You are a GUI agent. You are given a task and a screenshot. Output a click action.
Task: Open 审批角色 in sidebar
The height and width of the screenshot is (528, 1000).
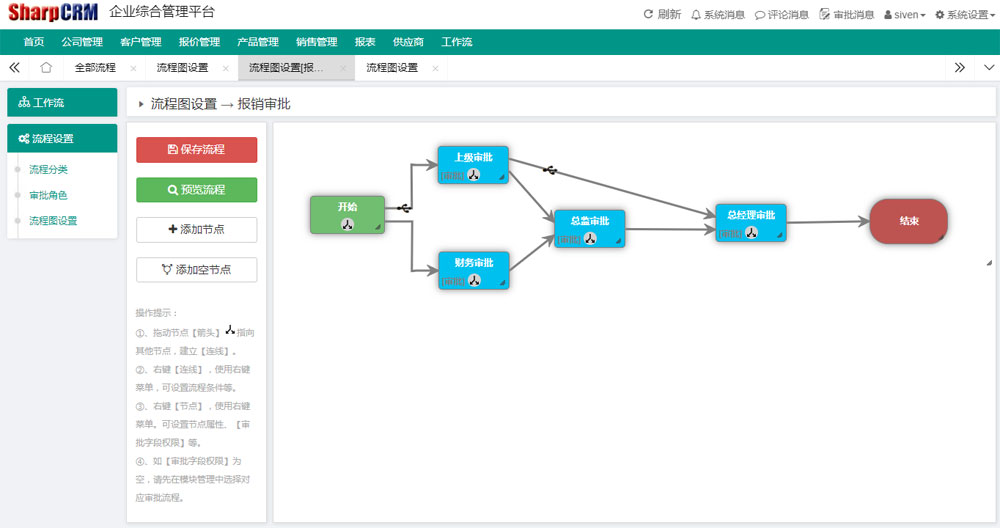(48, 195)
